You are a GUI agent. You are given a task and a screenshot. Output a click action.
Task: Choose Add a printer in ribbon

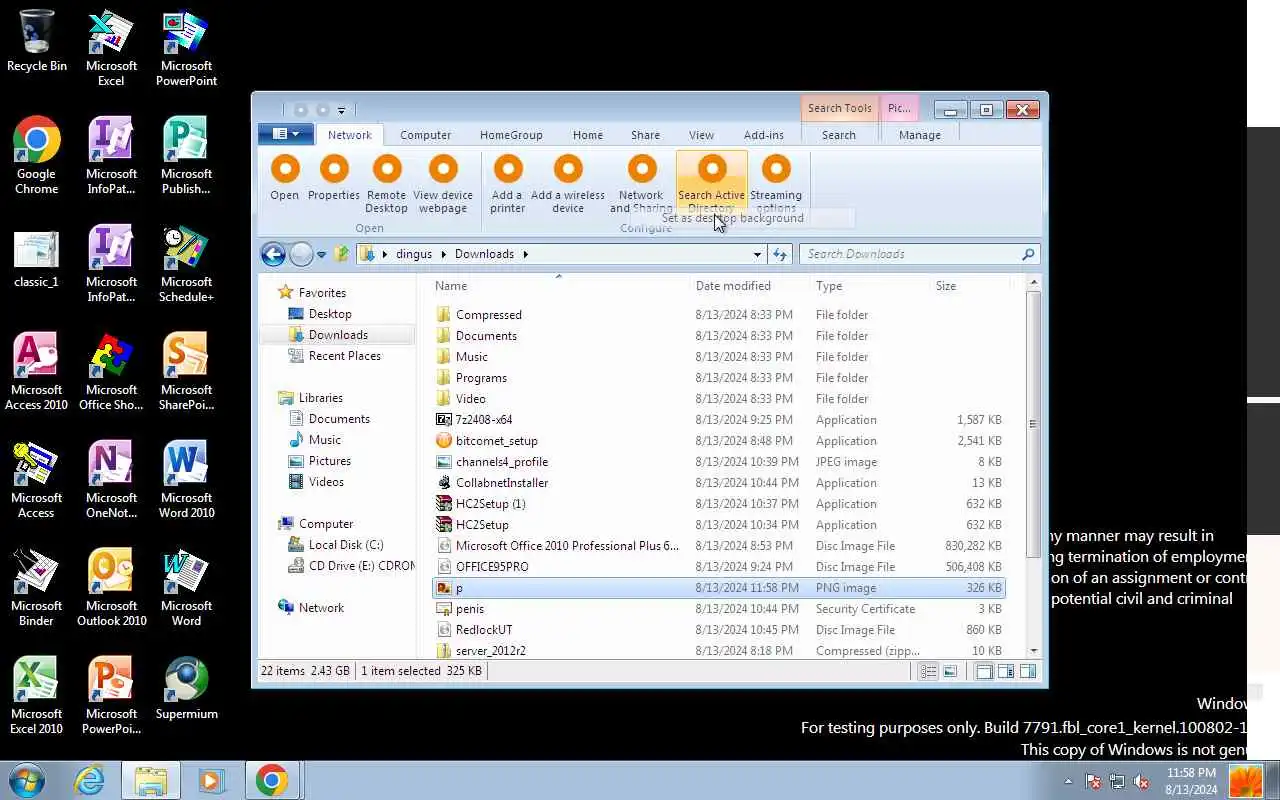coord(507,184)
